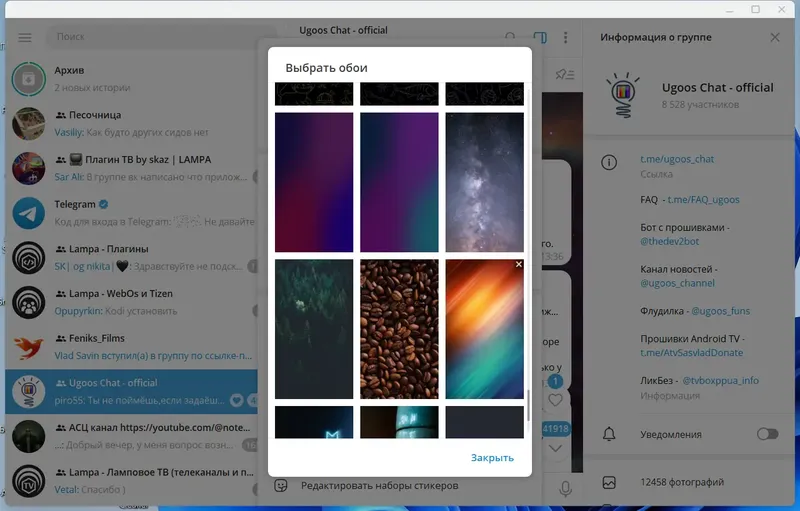The width and height of the screenshot is (800, 511).
Task: Select the coffee beans wallpaper
Action: [x=399, y=329]
